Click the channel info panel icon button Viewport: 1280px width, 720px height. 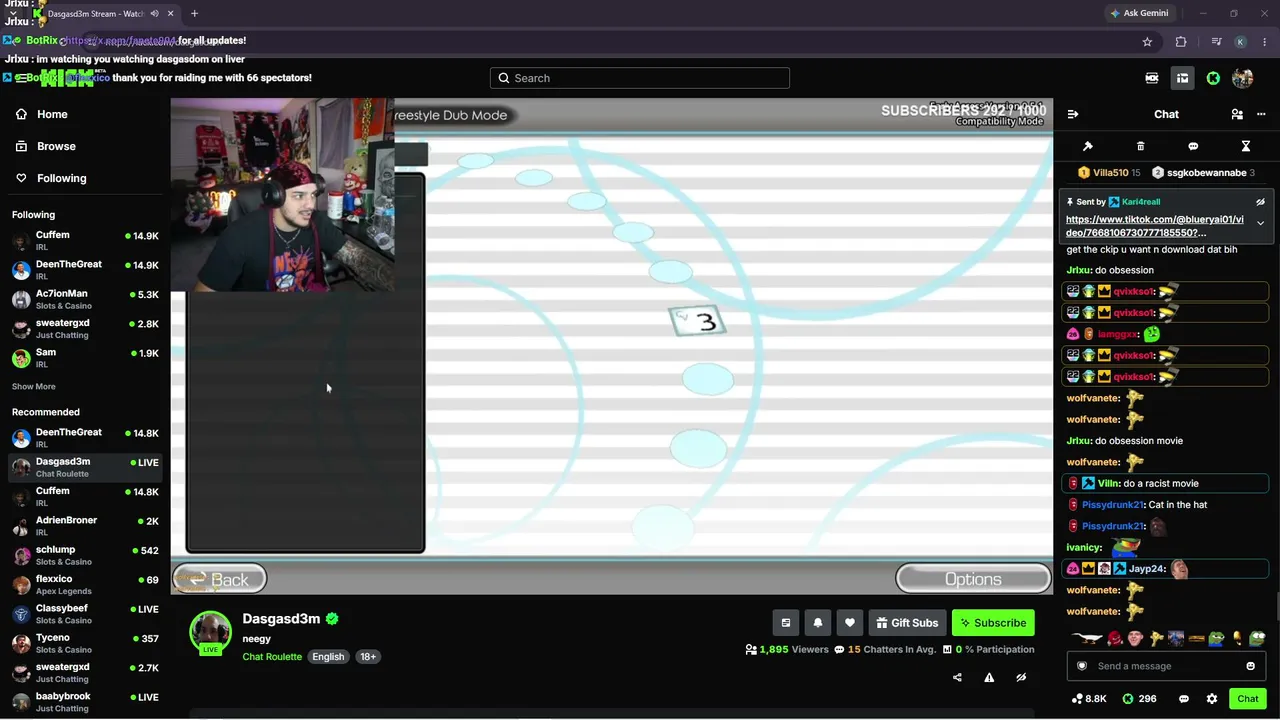pos(786,623)
